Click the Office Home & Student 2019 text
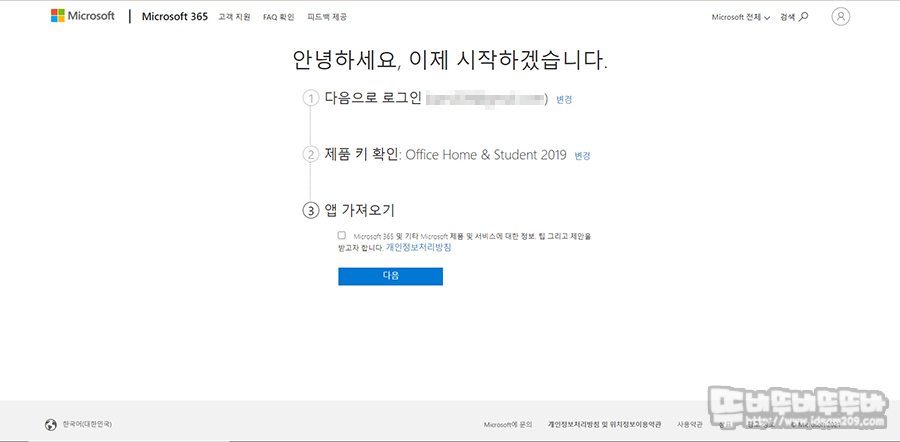This screenshot has height=442, width=900. coord(486,155)
